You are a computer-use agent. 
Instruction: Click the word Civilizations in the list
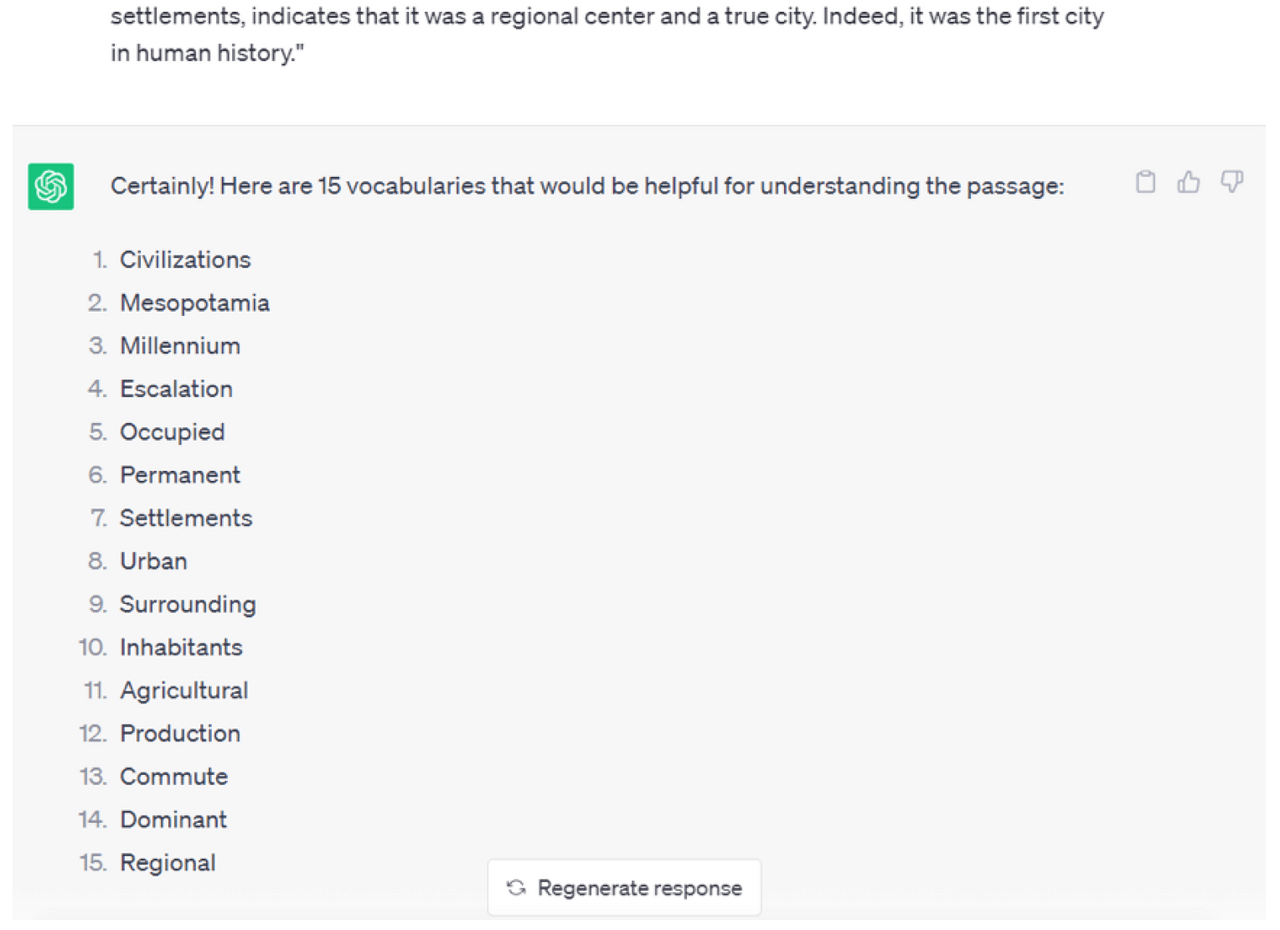185,260
